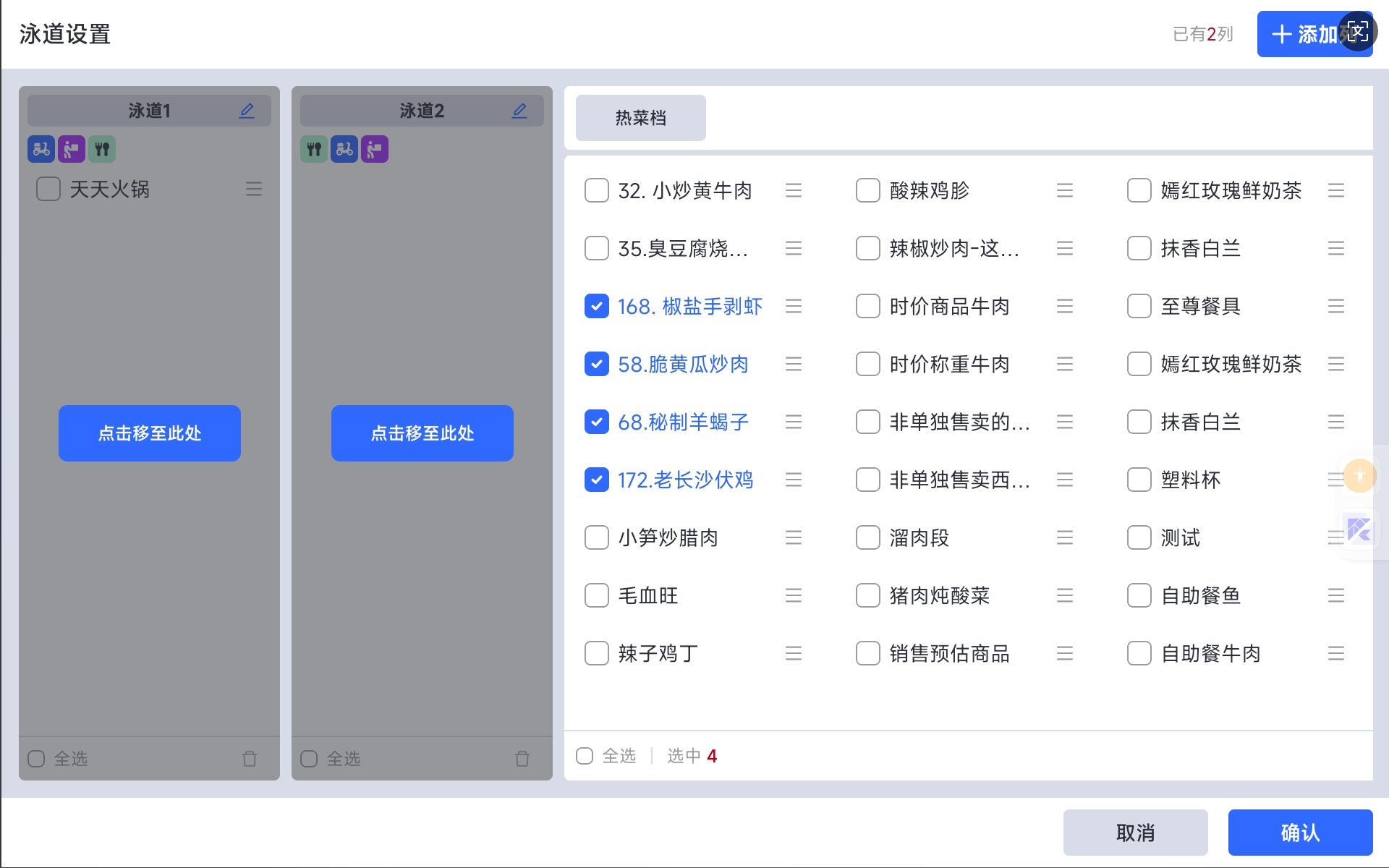The width and height of the screenshot is (1389, 868).
Task: Click drag handle icon beside 天天火锅
Action: [x=253, y=190]
